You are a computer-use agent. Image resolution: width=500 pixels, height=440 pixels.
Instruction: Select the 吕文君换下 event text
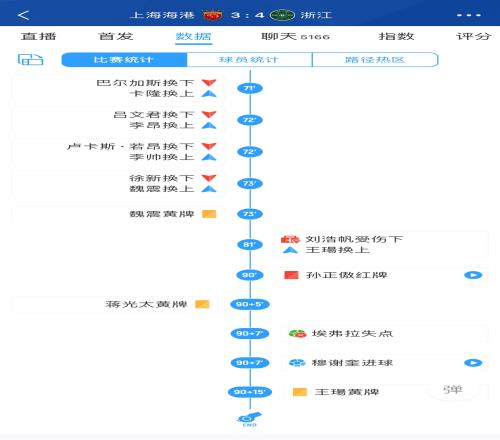153,114
